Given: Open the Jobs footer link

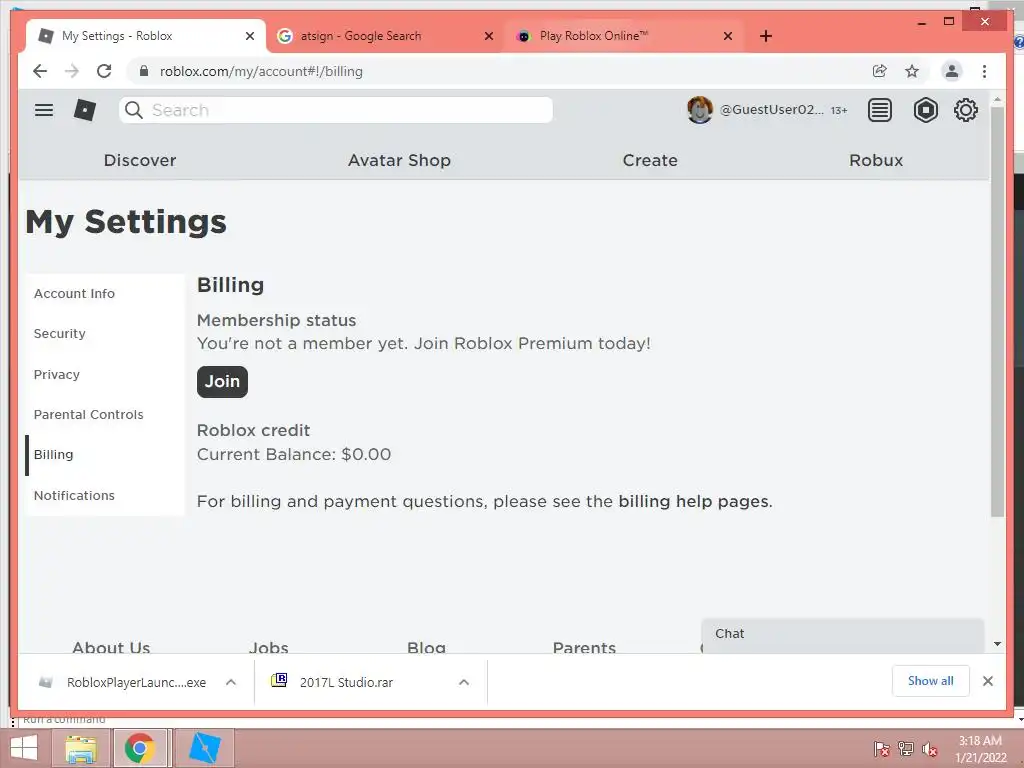Looking at the screenshot, I should click(268, 647).
